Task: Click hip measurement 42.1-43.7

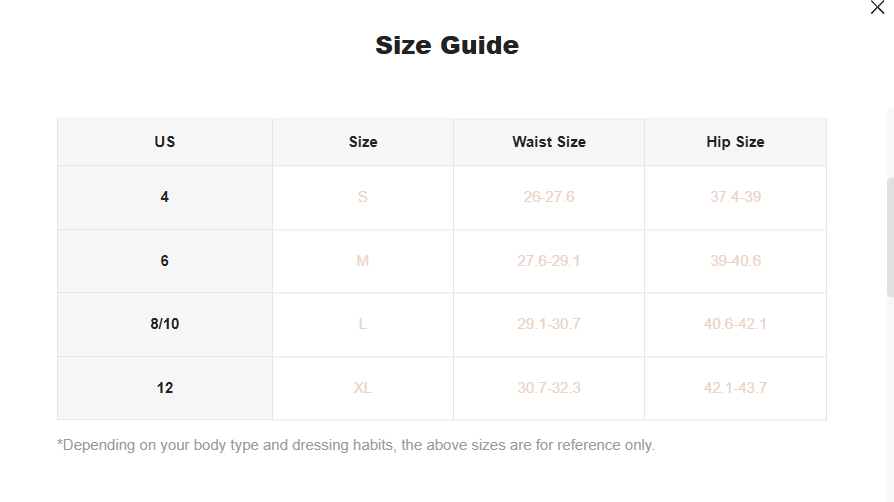Action: pyautogui.click(x=735, y=388)
